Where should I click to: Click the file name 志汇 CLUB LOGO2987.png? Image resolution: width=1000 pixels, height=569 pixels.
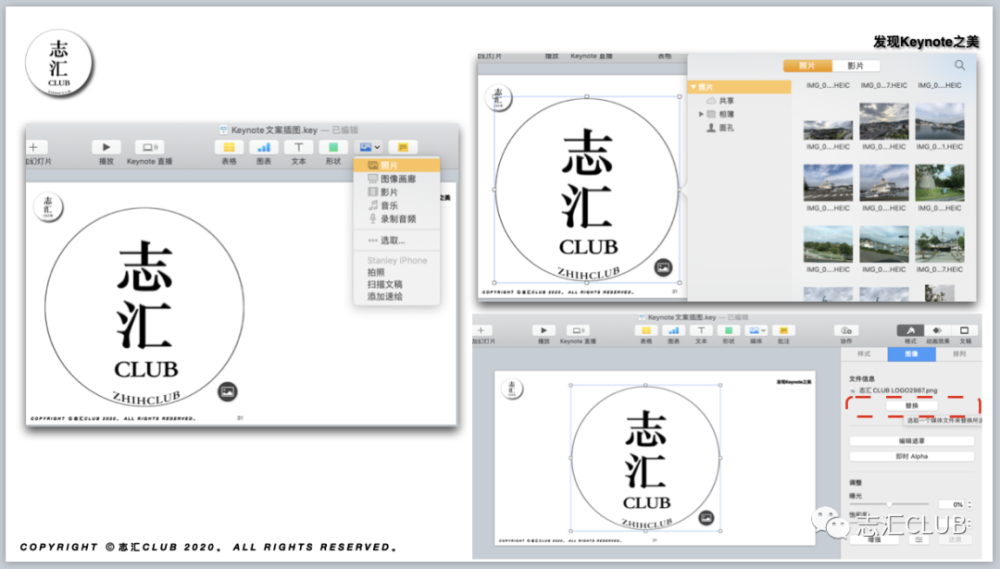coord(897,390)
